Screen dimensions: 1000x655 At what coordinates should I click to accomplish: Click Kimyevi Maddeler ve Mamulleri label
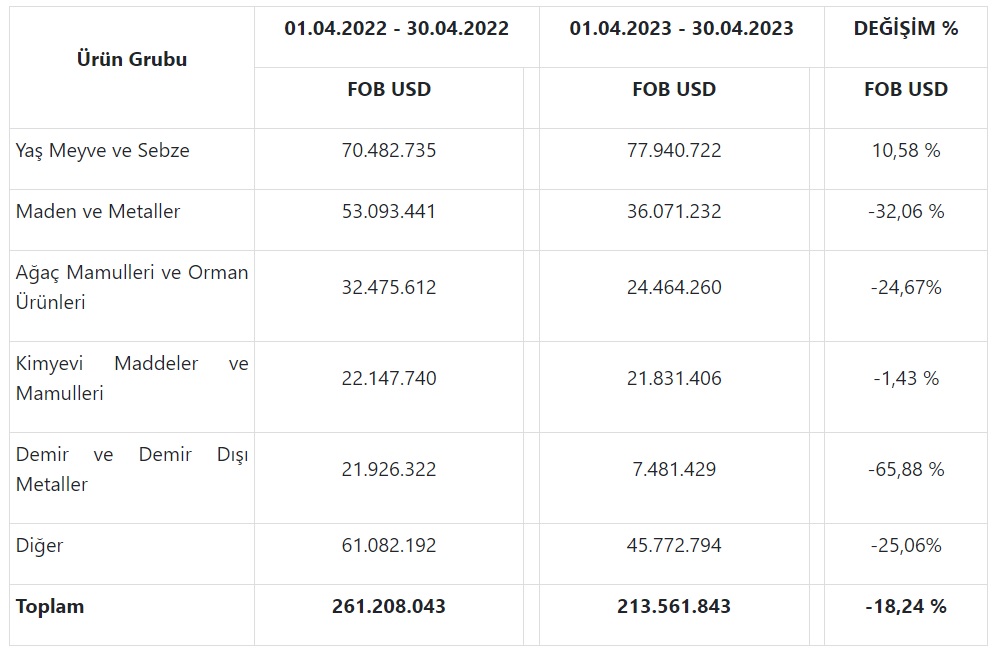pyautogui.click(x=132, y=378)
